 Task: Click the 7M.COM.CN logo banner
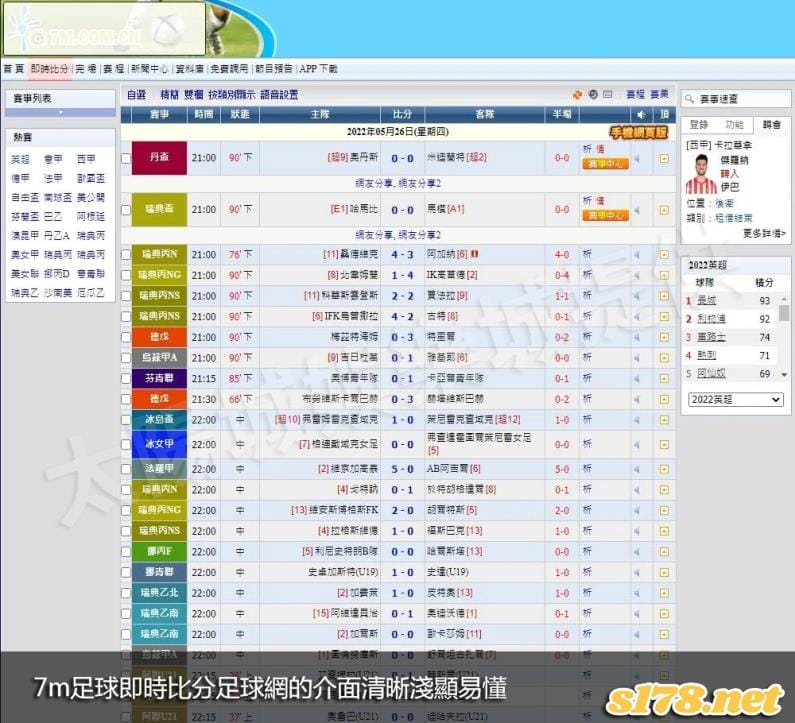[104, 28]
